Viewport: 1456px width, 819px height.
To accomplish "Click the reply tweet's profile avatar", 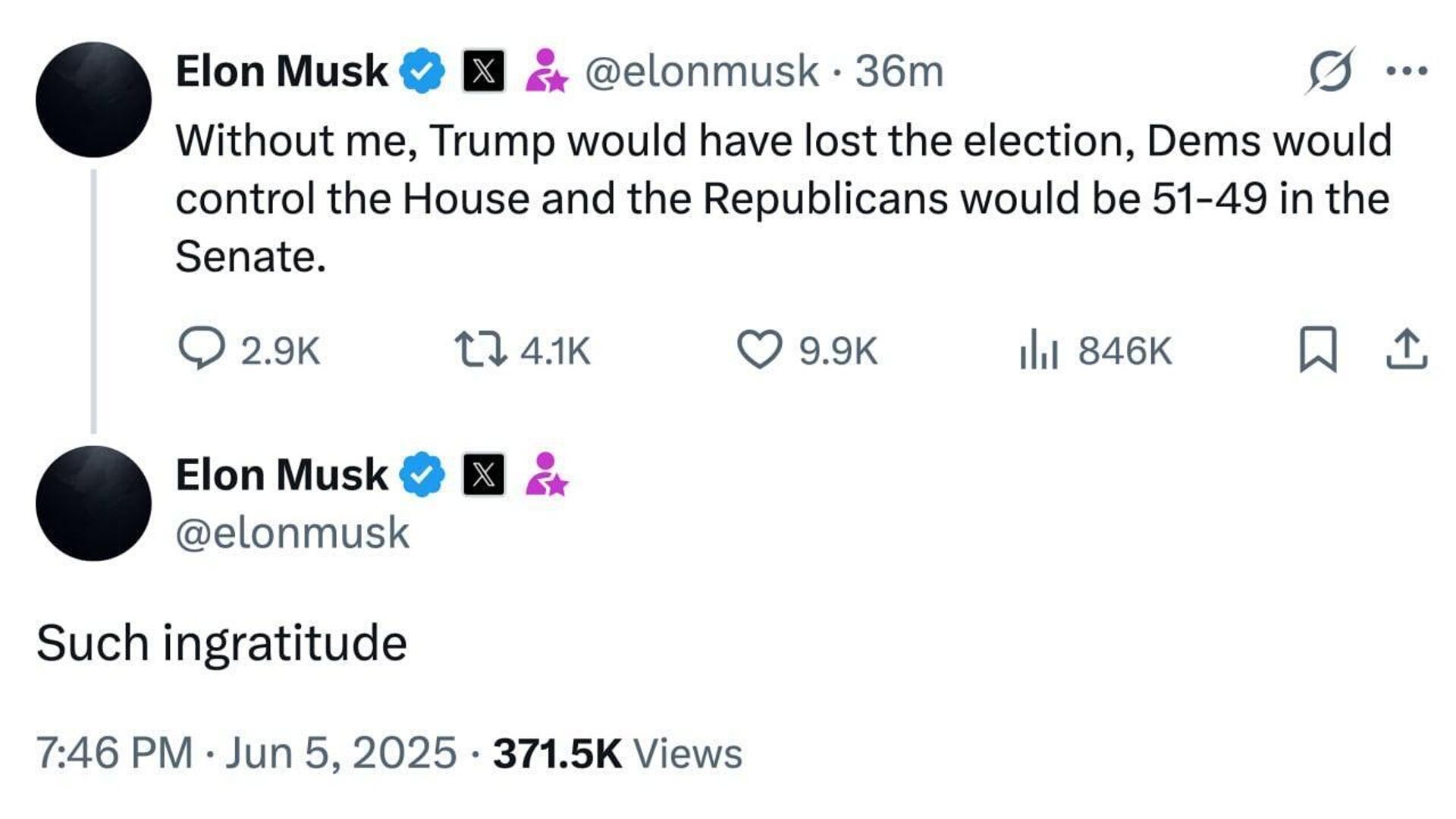I will point(93,504).
